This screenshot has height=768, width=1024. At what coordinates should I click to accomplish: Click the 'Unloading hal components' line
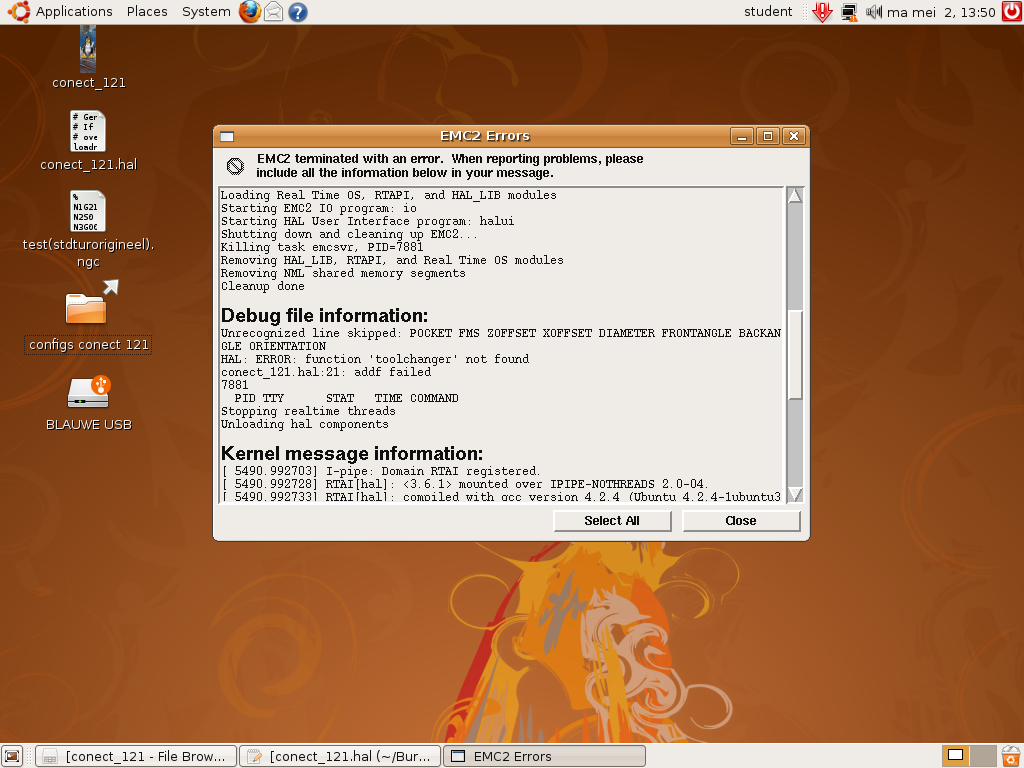[x=304, y=424]
